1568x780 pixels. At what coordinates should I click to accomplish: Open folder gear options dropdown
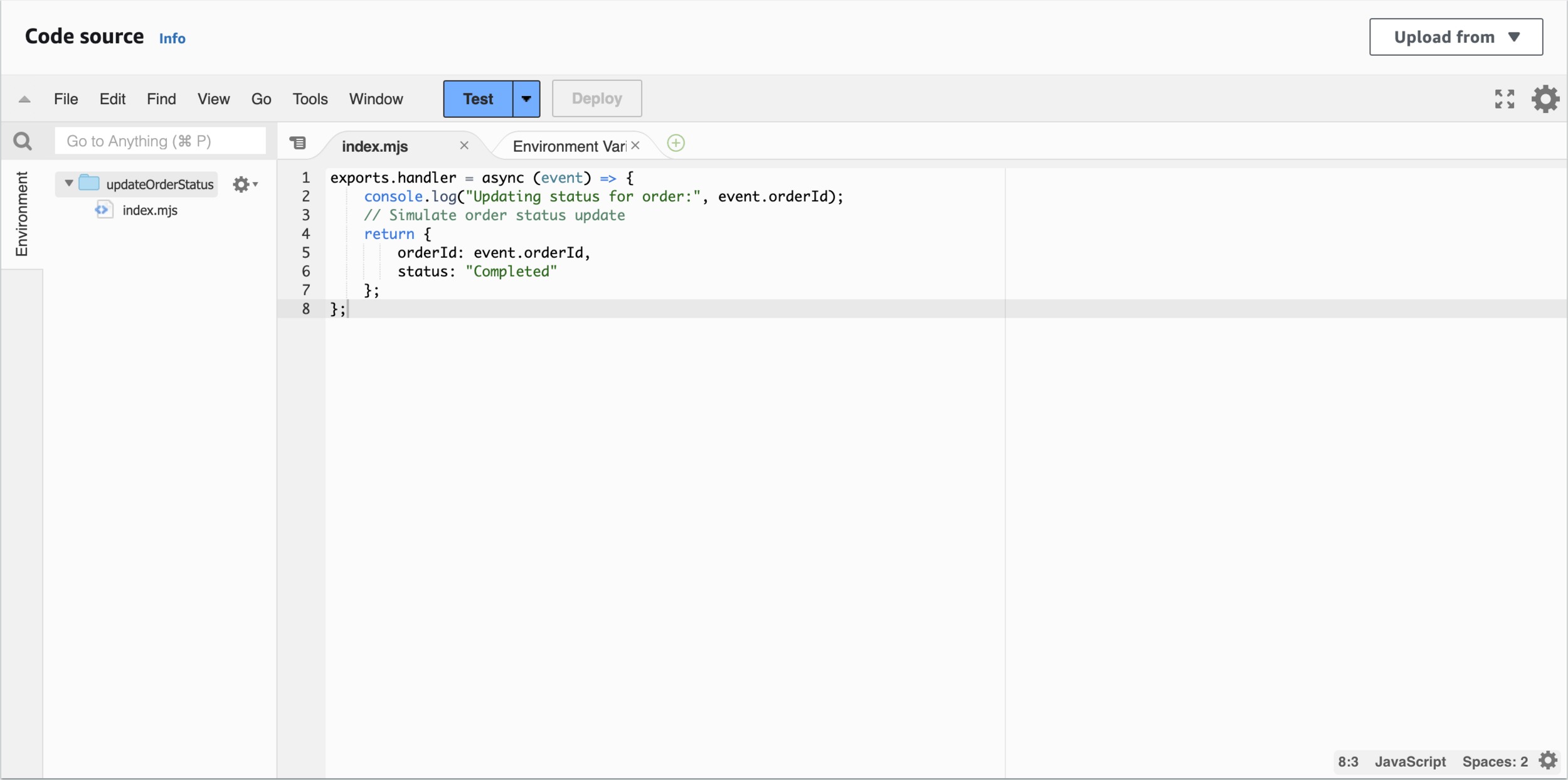245,184
